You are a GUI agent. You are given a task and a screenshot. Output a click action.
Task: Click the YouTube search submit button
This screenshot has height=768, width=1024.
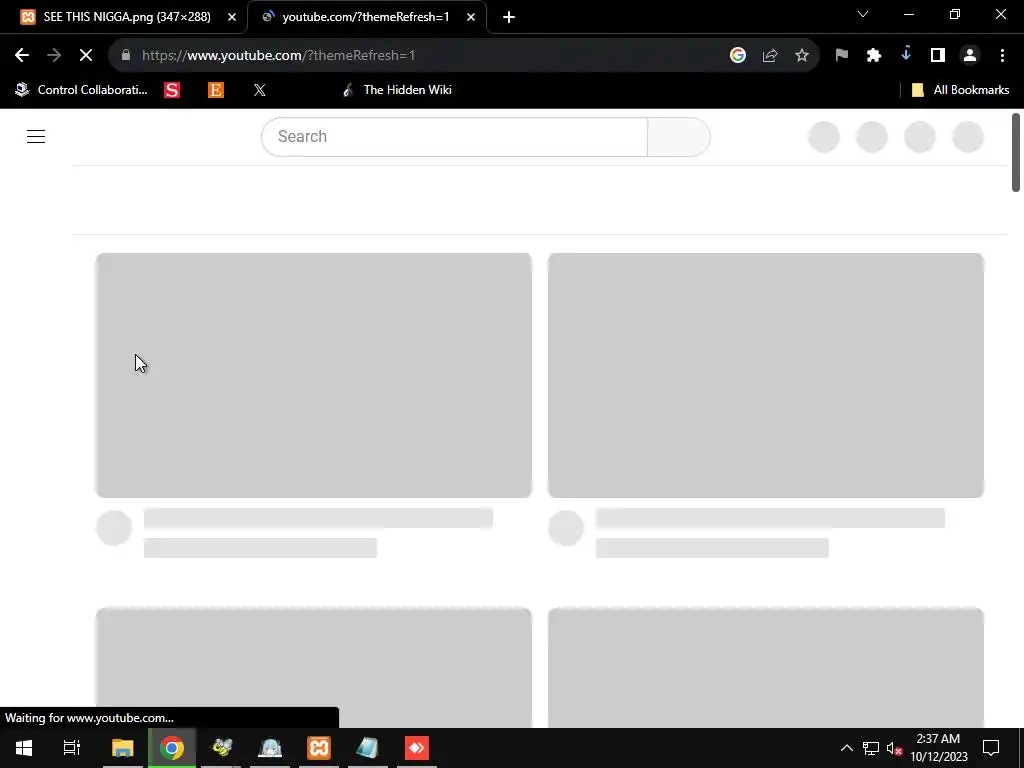click(x=679, y=136)
